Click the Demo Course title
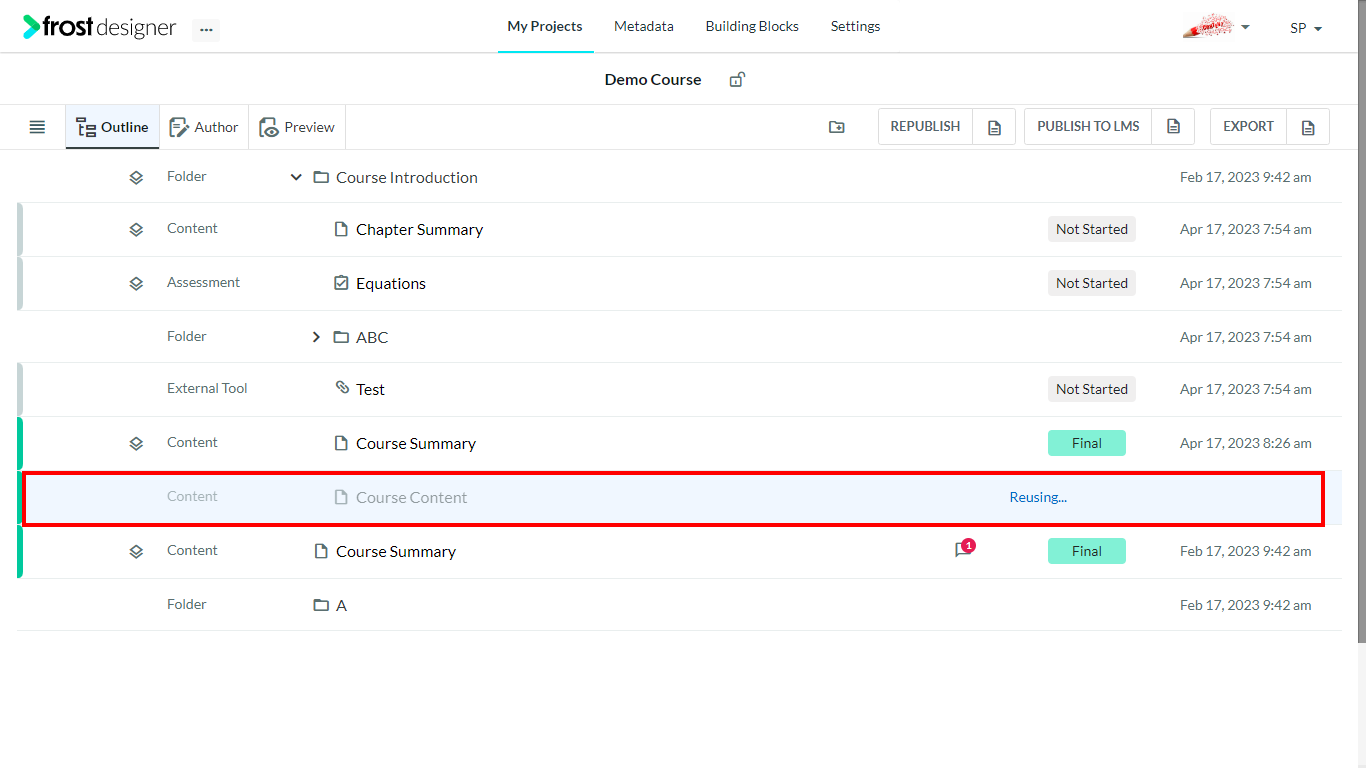Viewport: 1366px width, 768px height. [x=653, y=80]
